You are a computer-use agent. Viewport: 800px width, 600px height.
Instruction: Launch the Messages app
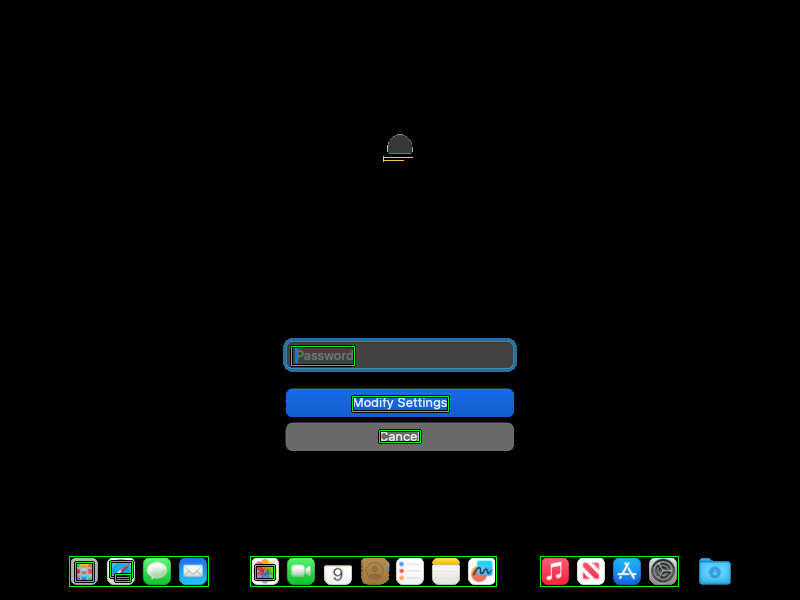[x=157, y=572]
